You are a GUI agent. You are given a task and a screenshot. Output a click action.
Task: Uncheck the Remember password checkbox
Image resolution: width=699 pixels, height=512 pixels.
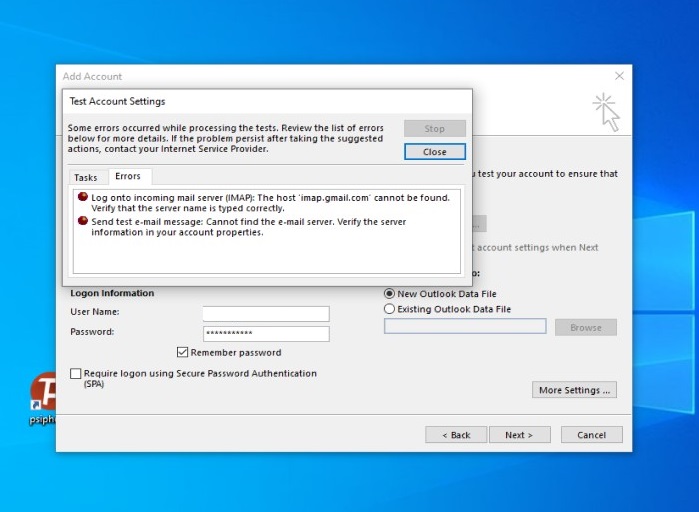(182, 352)
